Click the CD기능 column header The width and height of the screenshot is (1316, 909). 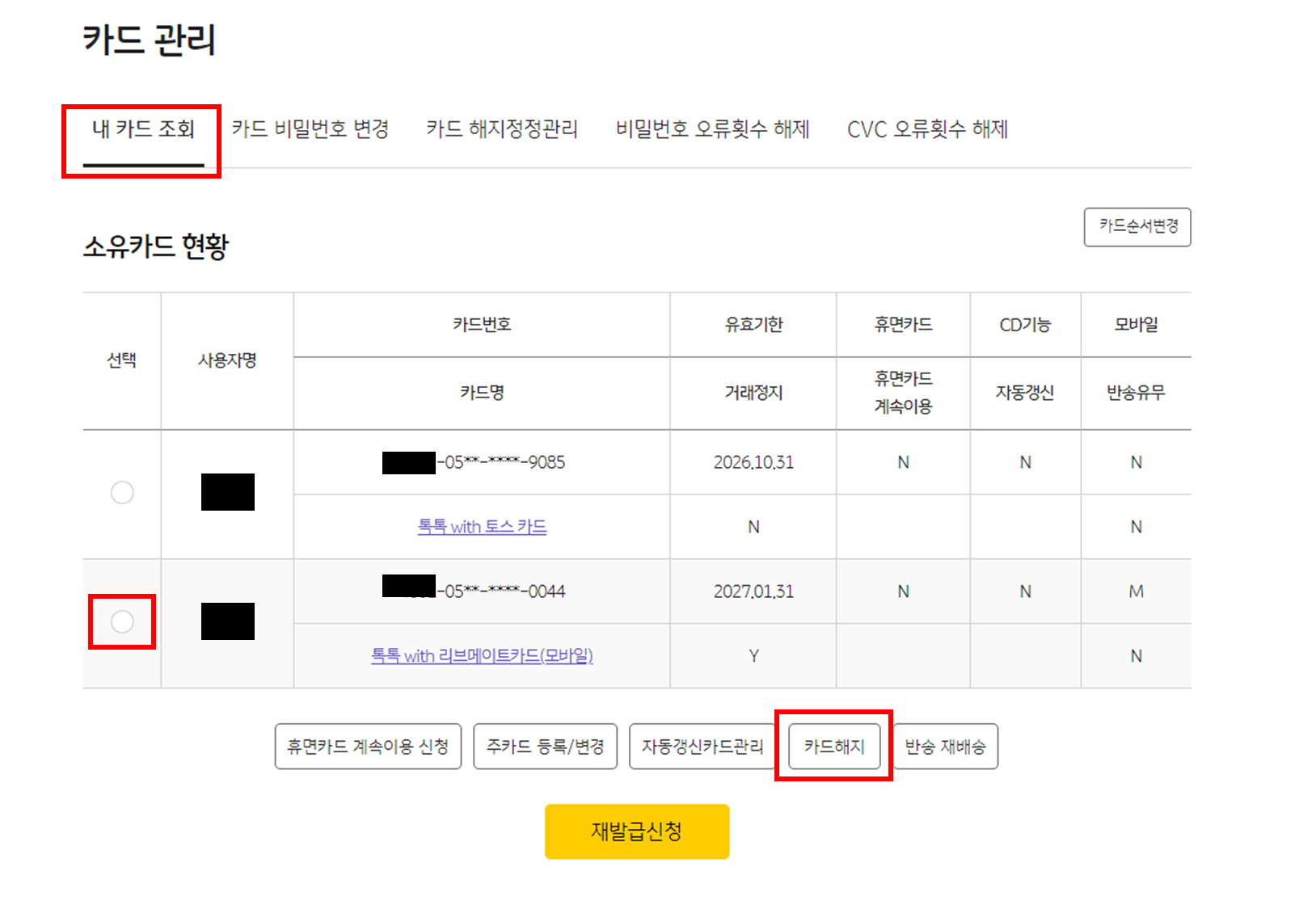[1025, 325]
